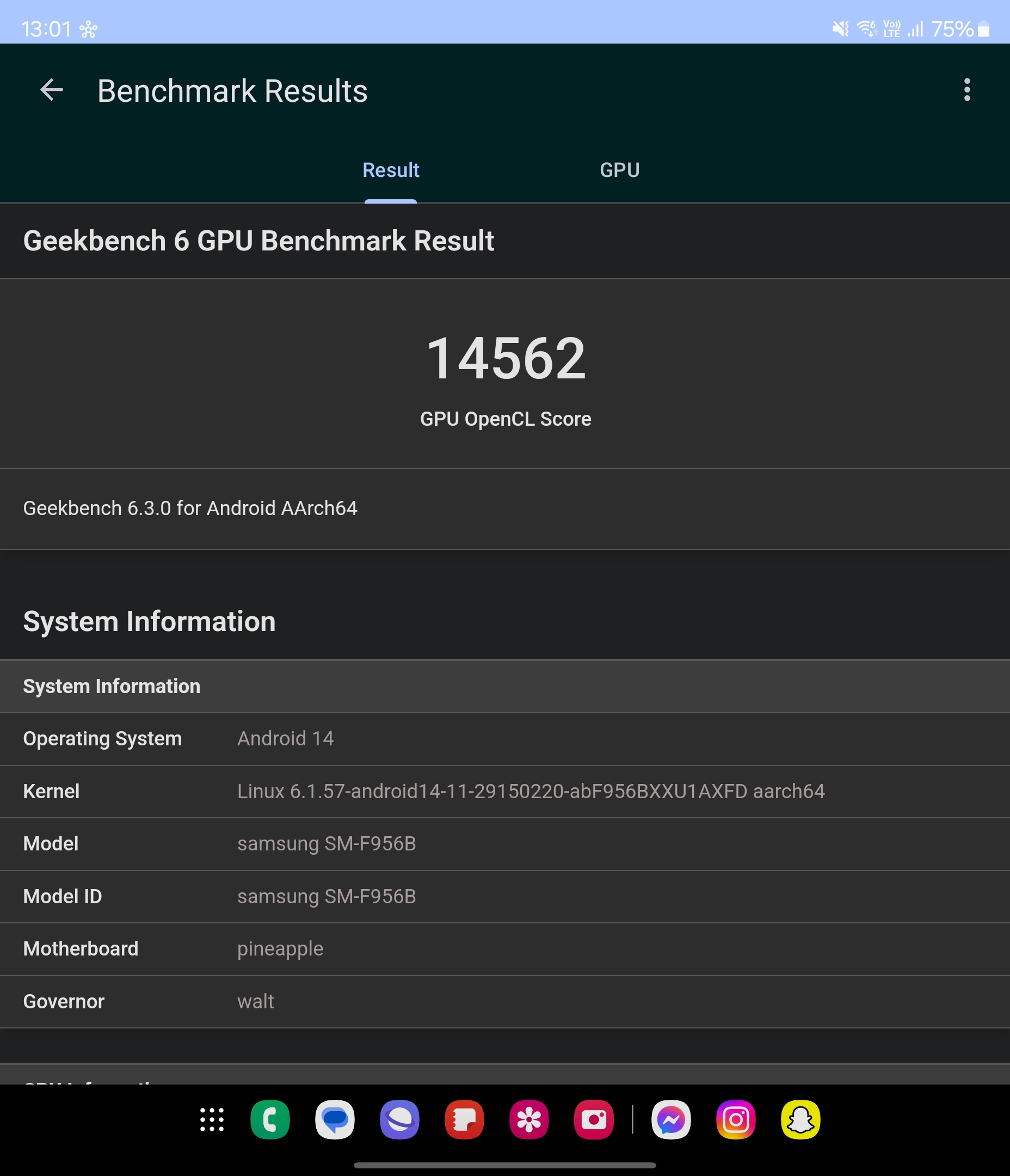Viewport: 1010px width, 1176px height.
Task: Tap the Geekbench 6.3.0 for Android AArch64 line
Action: (190, 508)
